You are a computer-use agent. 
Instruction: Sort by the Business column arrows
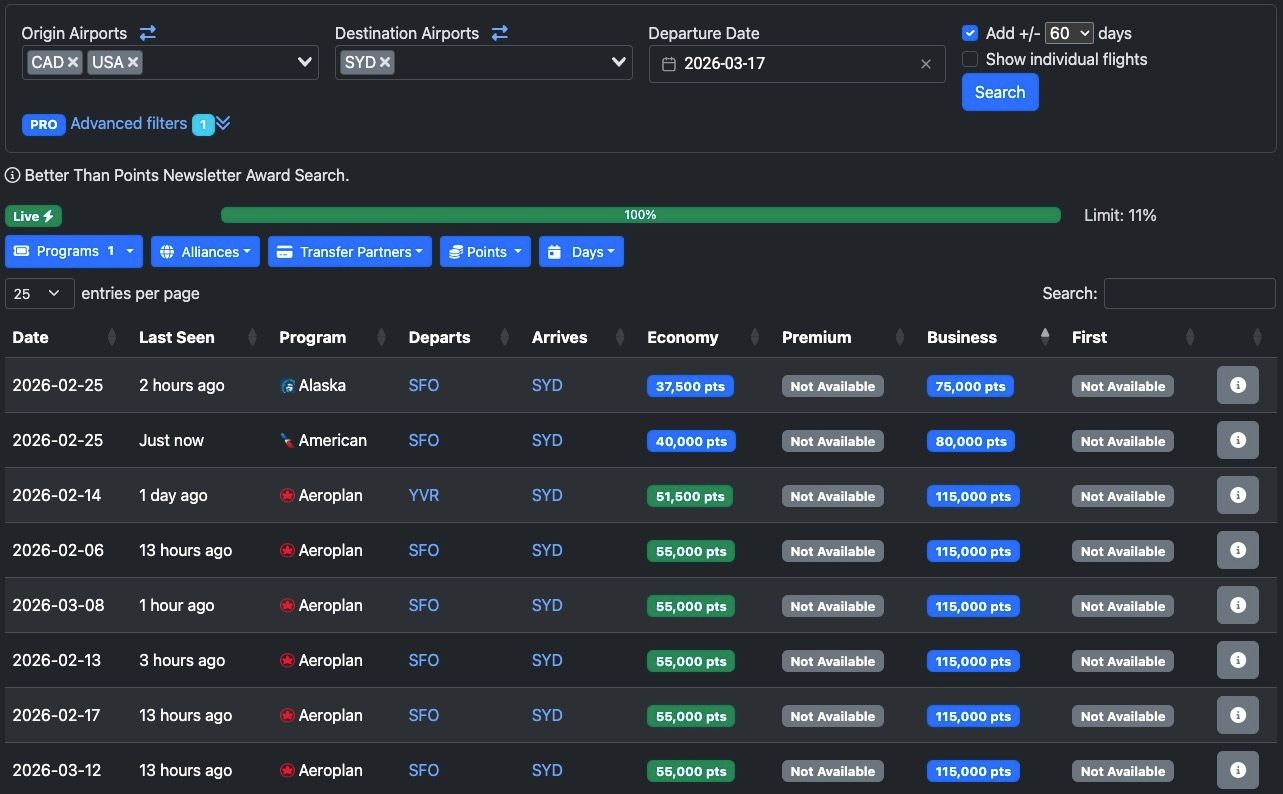click(x=1045, y=337)
